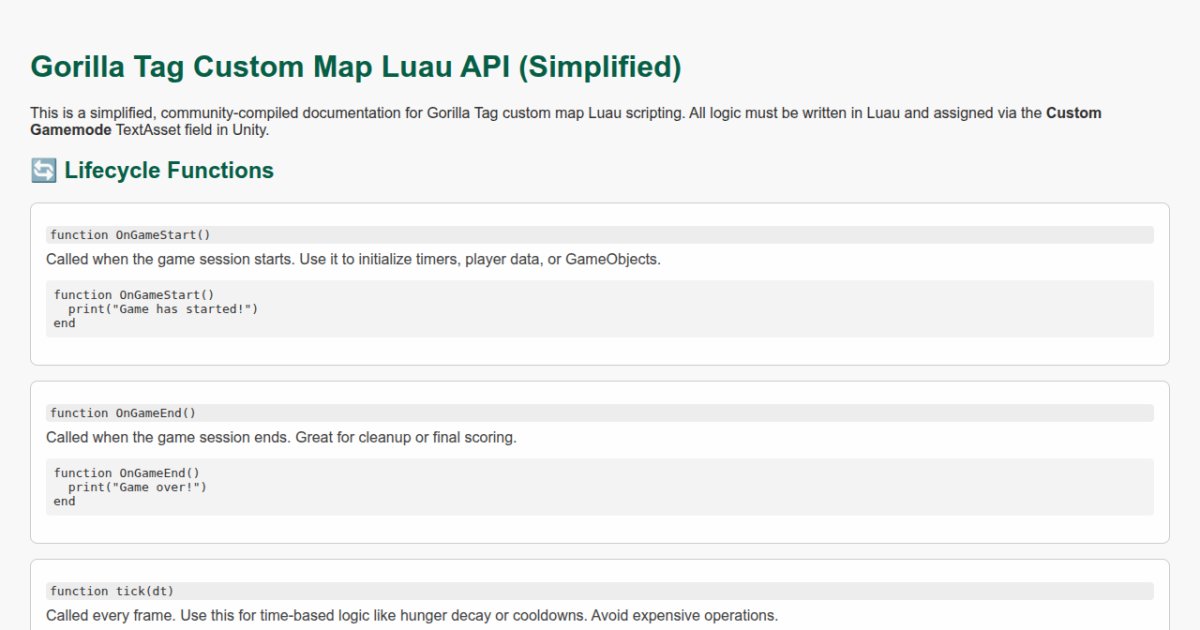Click 'end' in the OnGameStart code example
1200x630 pixels.
64,323
